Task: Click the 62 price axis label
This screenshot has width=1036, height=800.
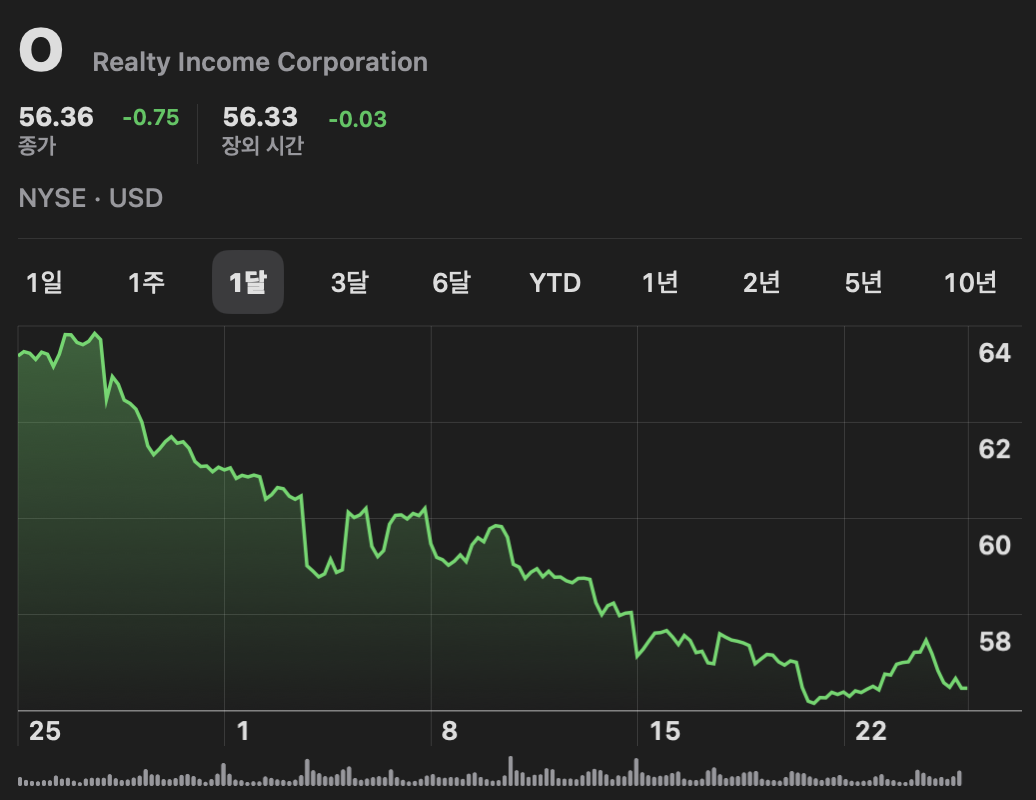Action: click(994, 449)
